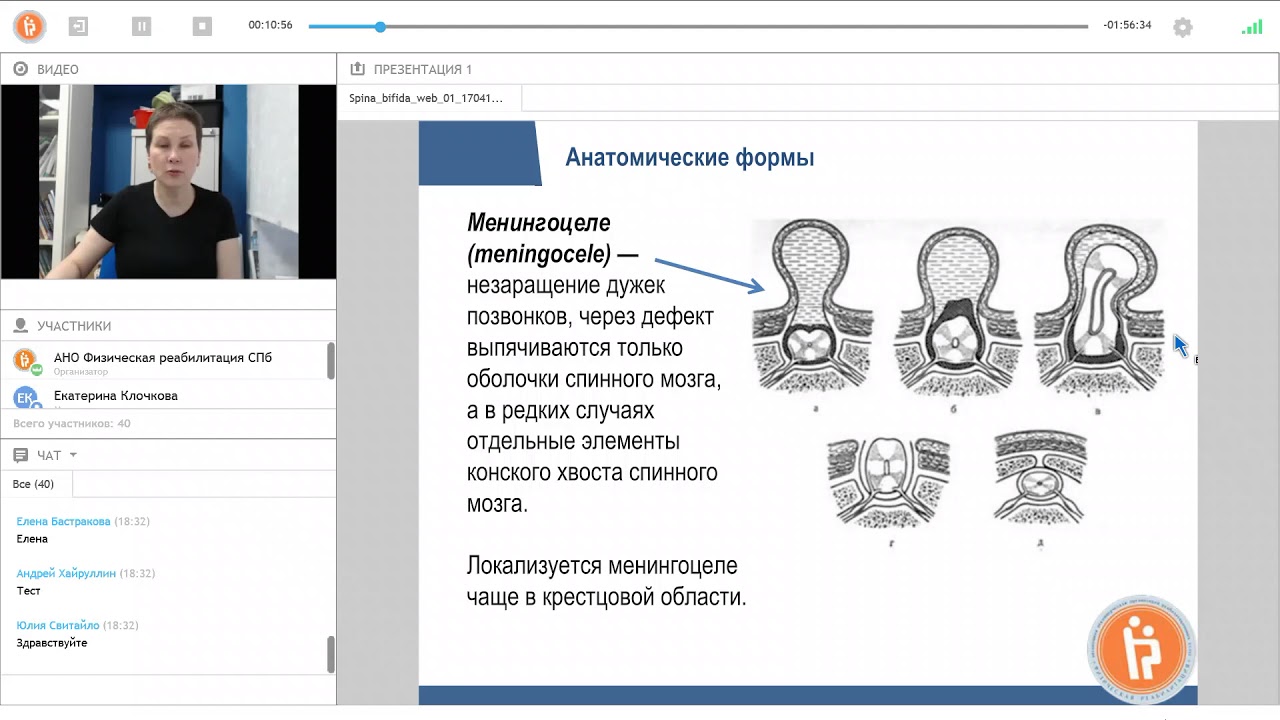Click the ВИДЕО panel camera icon

[x=20, y=69]
